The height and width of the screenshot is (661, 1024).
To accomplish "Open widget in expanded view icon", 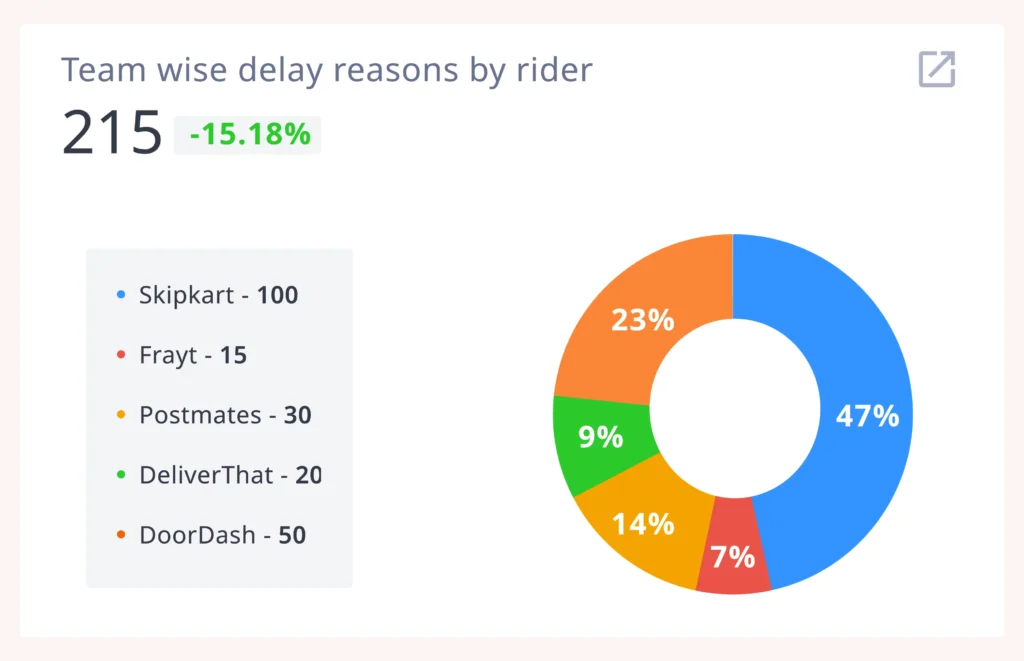I will (937, 70).
